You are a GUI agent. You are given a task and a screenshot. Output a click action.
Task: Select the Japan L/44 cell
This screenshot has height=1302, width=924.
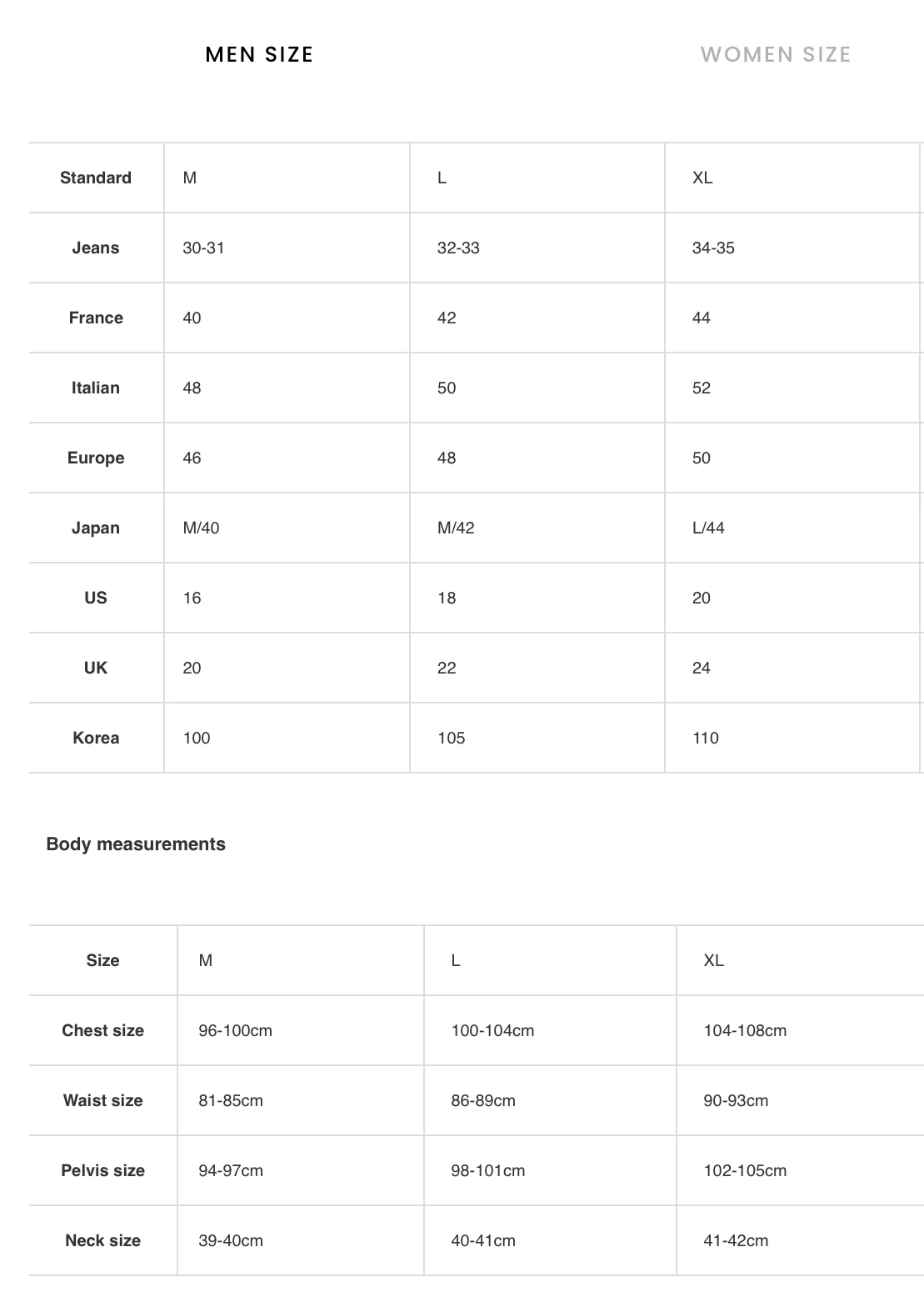pos(708,528)
